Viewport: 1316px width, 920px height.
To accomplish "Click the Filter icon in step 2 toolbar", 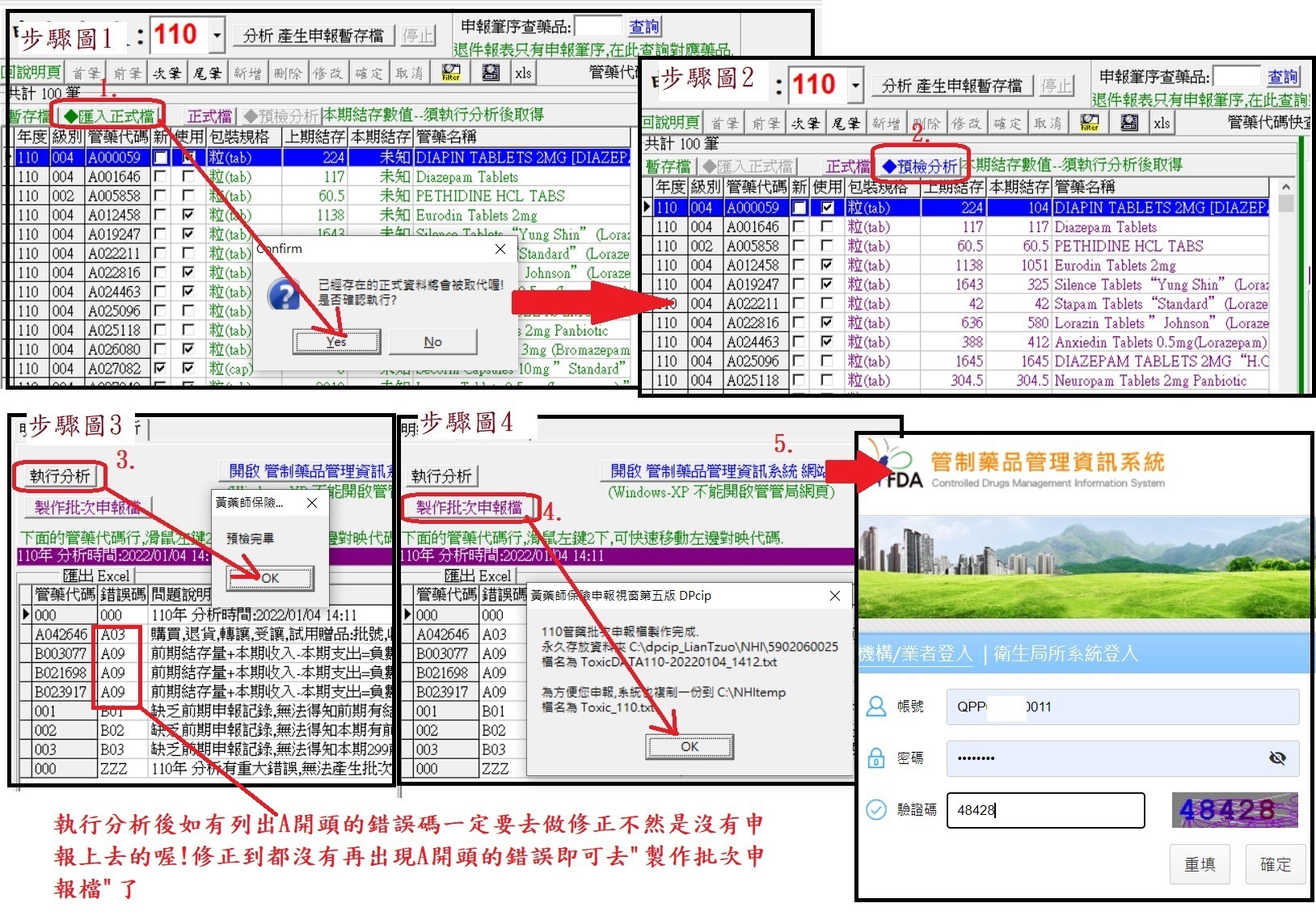I will click(1090, 123).
